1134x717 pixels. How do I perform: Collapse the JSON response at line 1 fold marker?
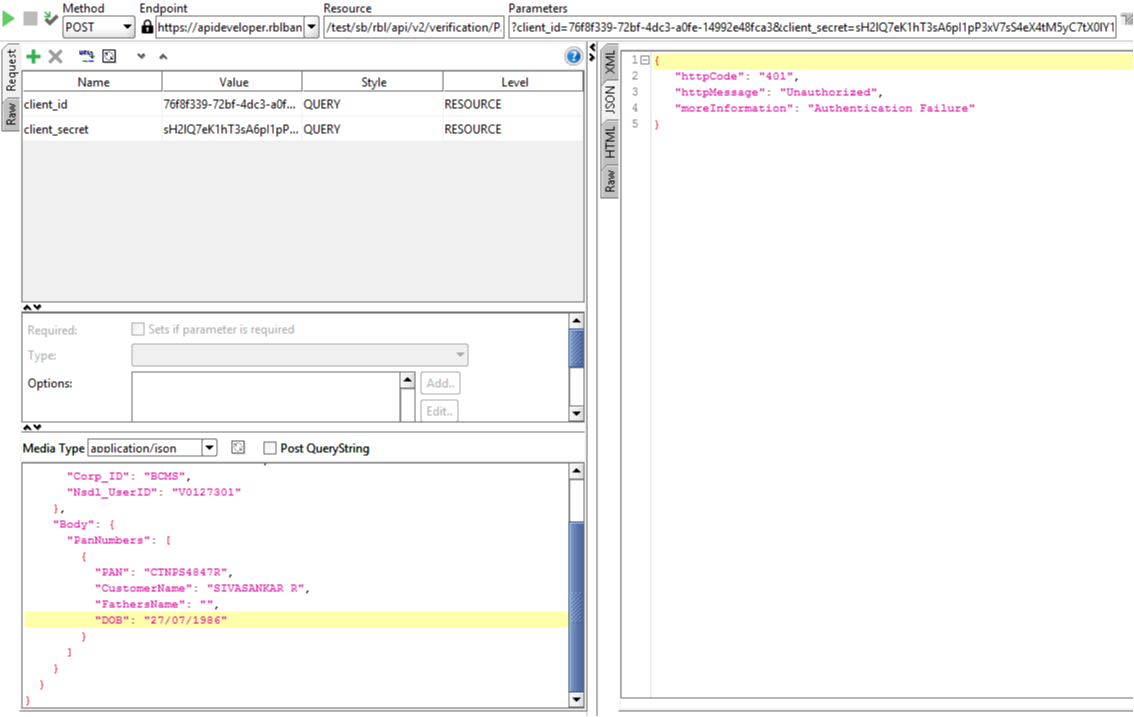tap(645, 60)
